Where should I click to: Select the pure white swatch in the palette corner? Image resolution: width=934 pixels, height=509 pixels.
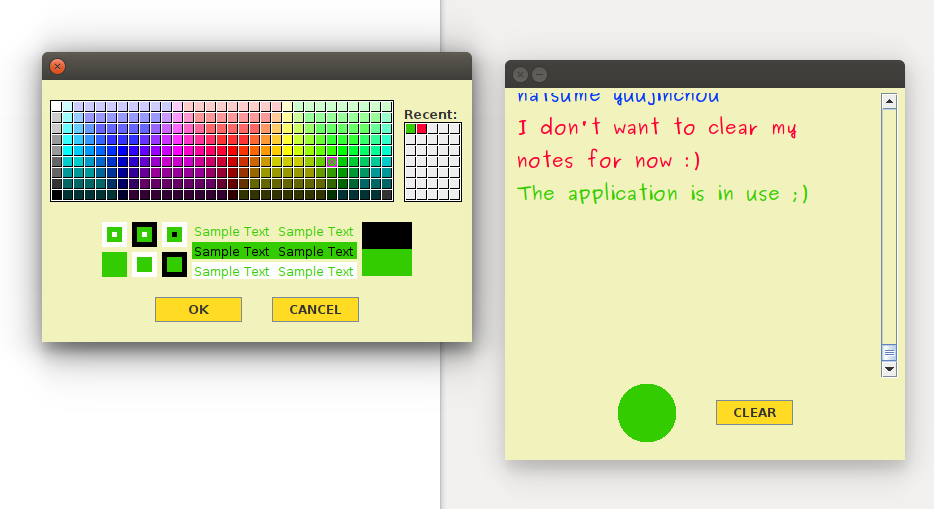click(57, 107)
